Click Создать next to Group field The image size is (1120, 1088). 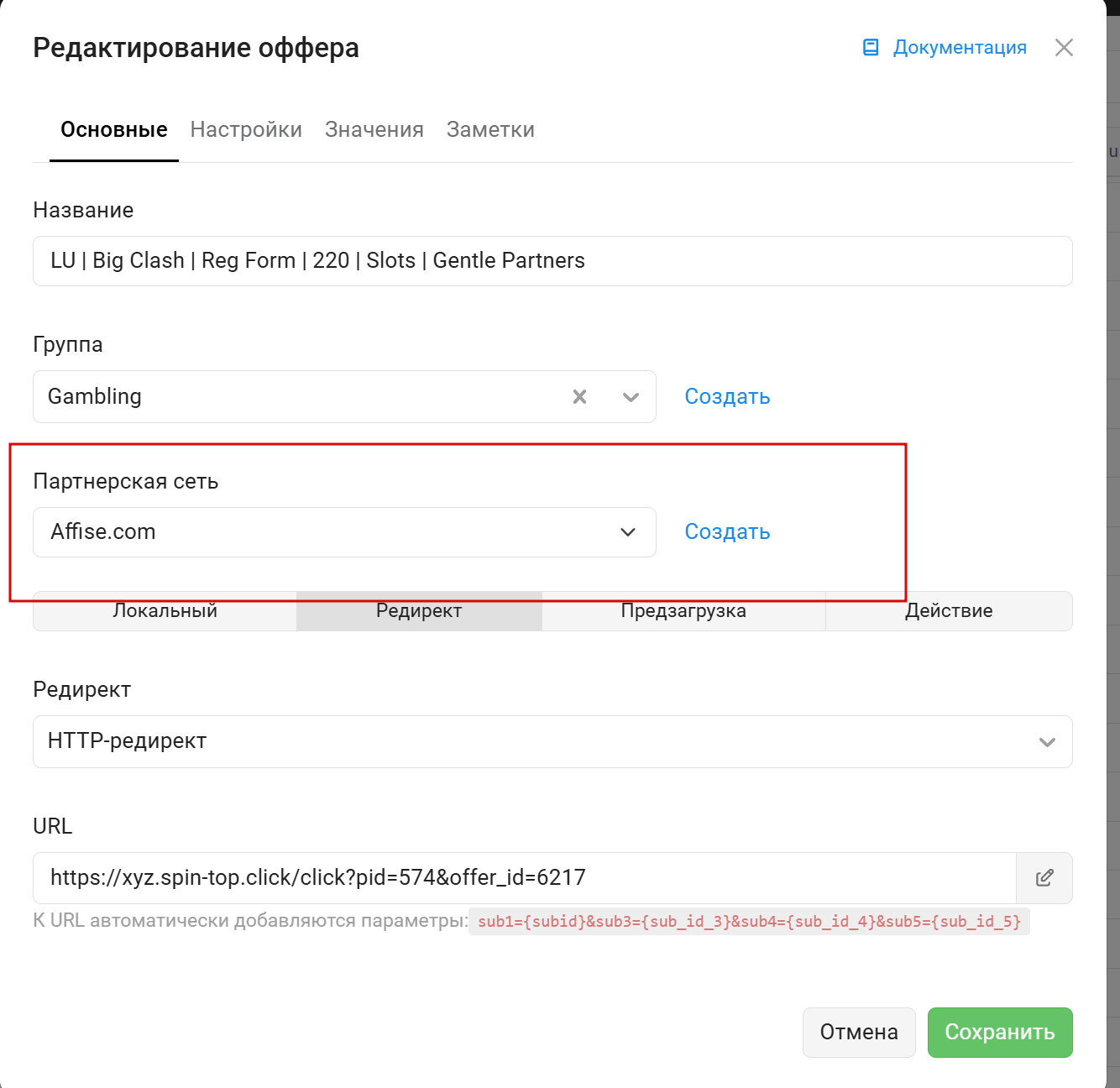(x=727, y=397)
